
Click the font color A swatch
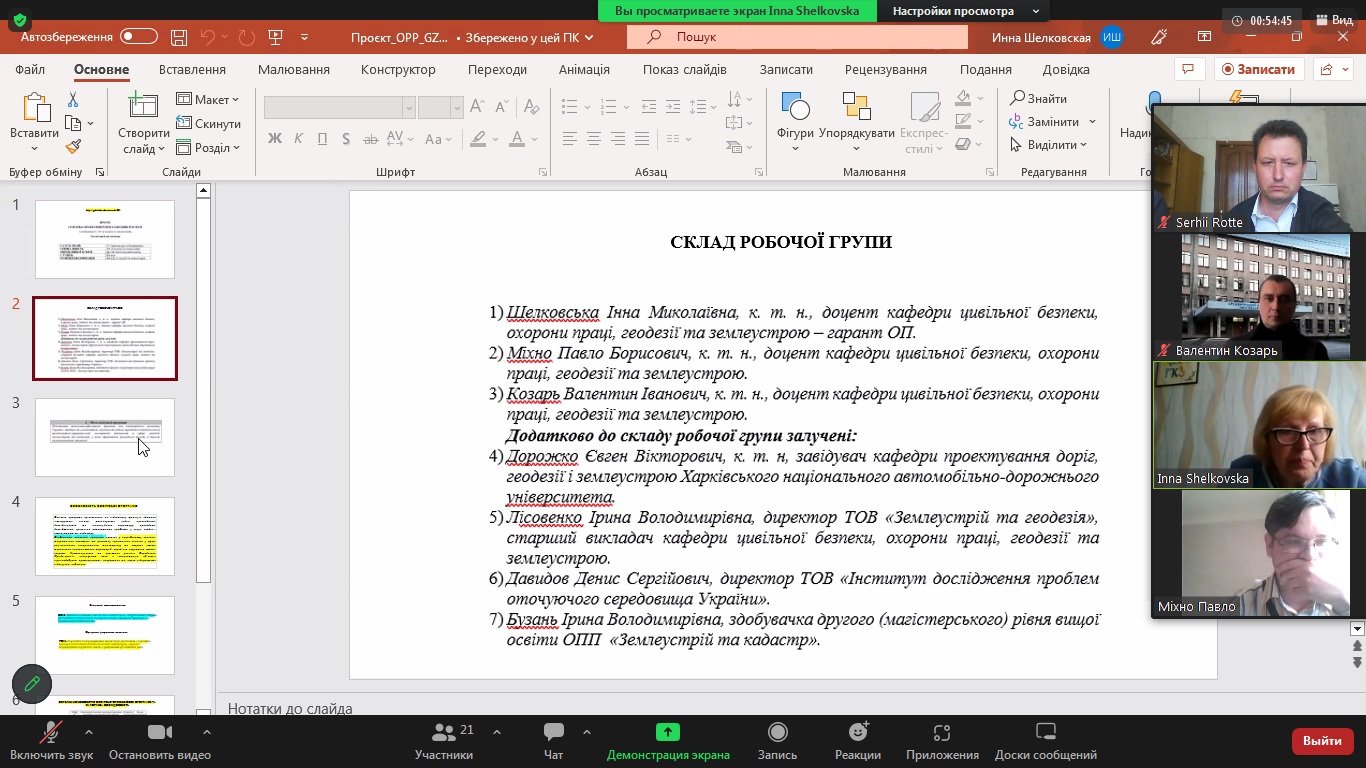517,138
